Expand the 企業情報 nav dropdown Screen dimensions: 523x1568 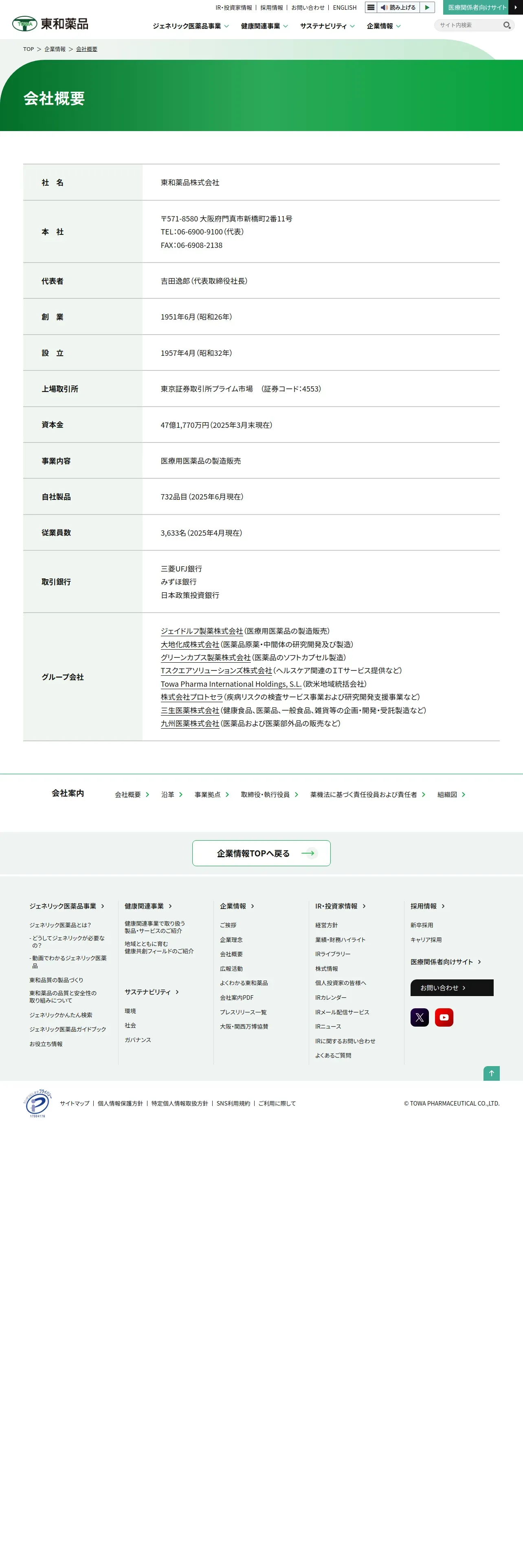pyautogui.click(x=384, y=26)
